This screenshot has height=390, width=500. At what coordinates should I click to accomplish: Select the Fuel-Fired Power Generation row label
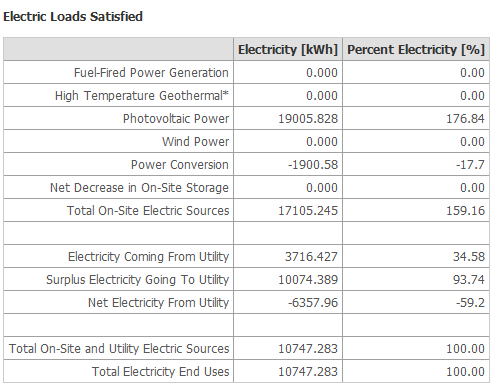151,72
